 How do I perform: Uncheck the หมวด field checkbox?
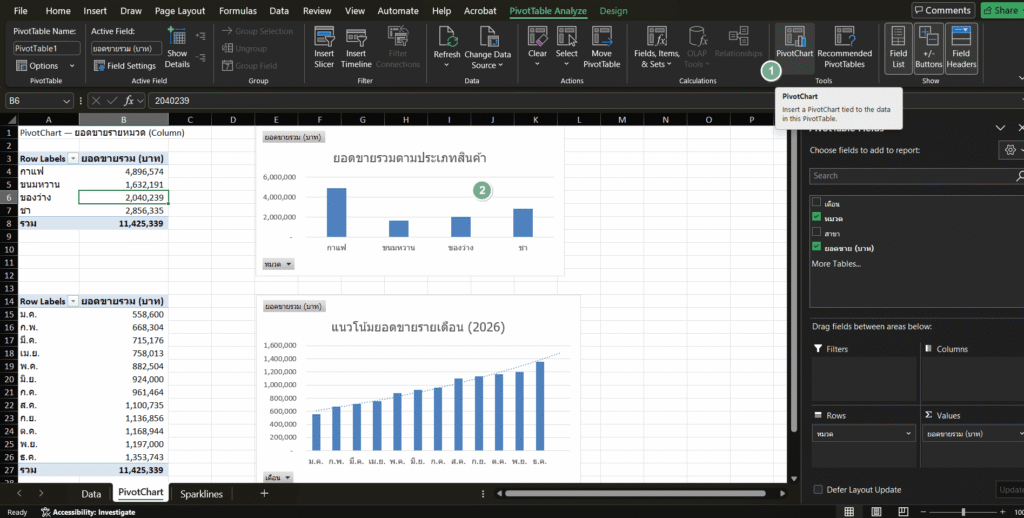[816, 217]
